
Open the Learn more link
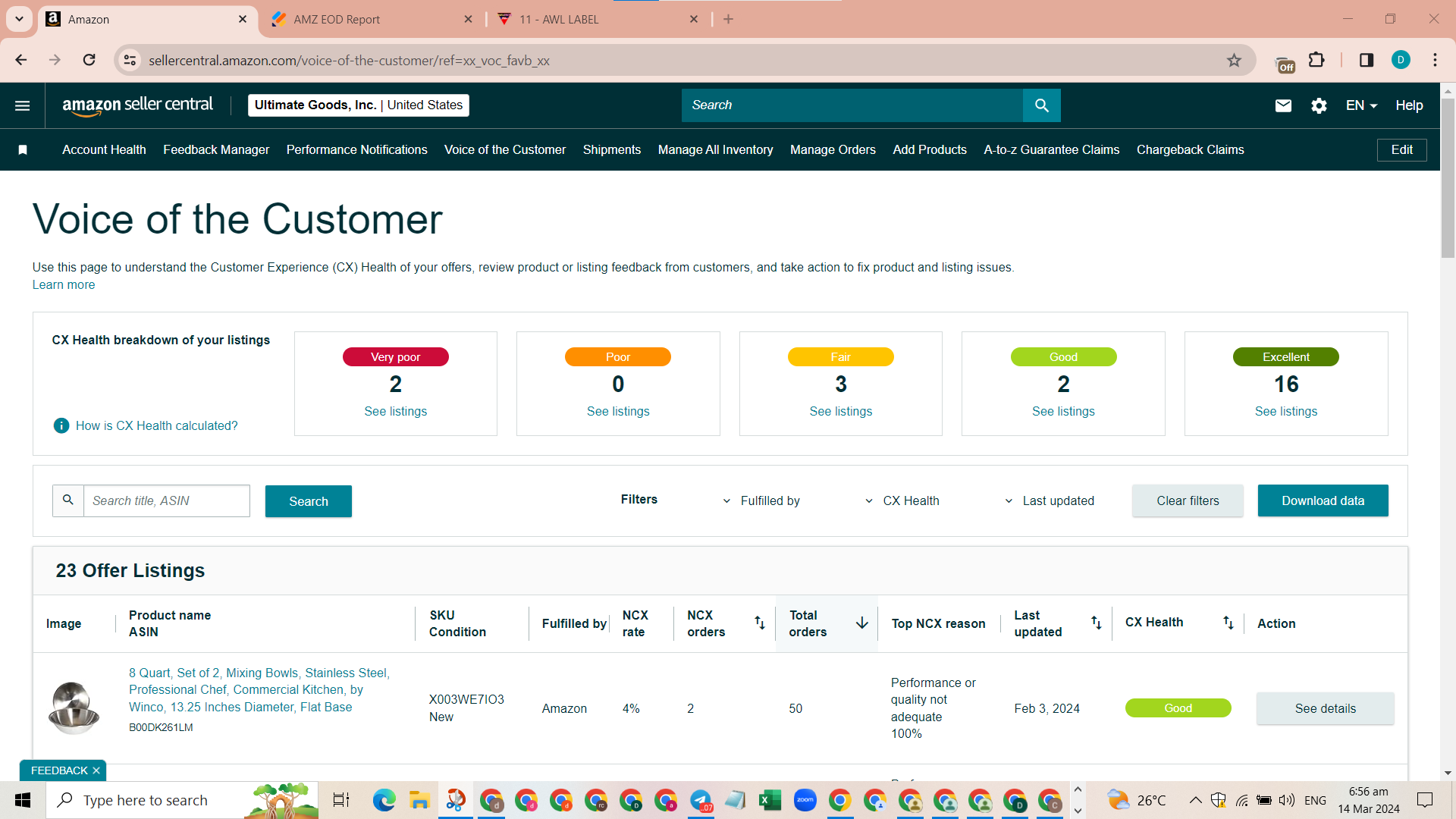(64, 285)
